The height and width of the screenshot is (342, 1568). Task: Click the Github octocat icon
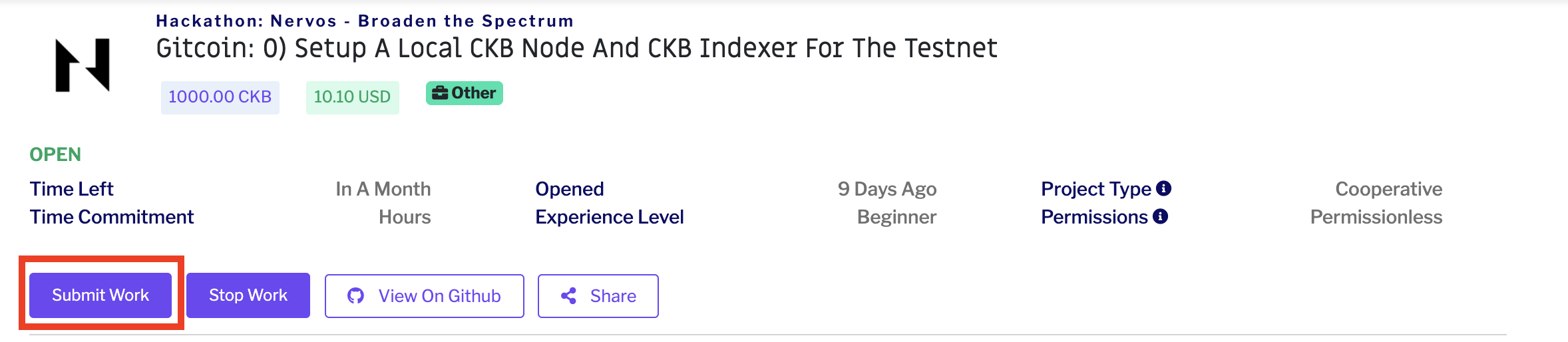click(356, 296)
